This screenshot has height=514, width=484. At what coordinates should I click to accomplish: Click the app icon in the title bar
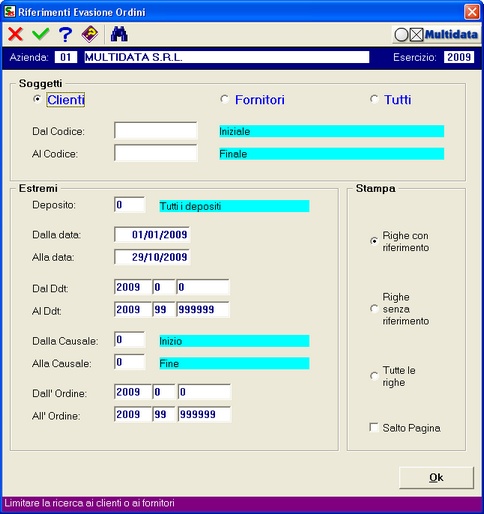[x=10, y=12]
